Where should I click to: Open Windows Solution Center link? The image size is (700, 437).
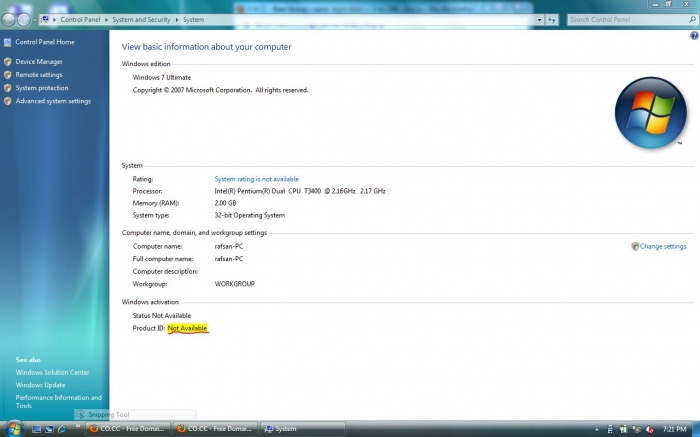tap(52, 372)
